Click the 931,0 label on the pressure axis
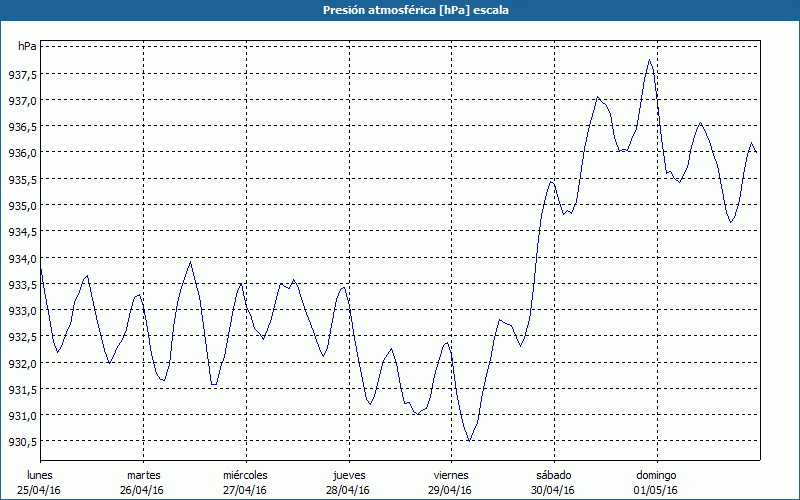This screenshot has height=500, width=800. tap(22, 416)
